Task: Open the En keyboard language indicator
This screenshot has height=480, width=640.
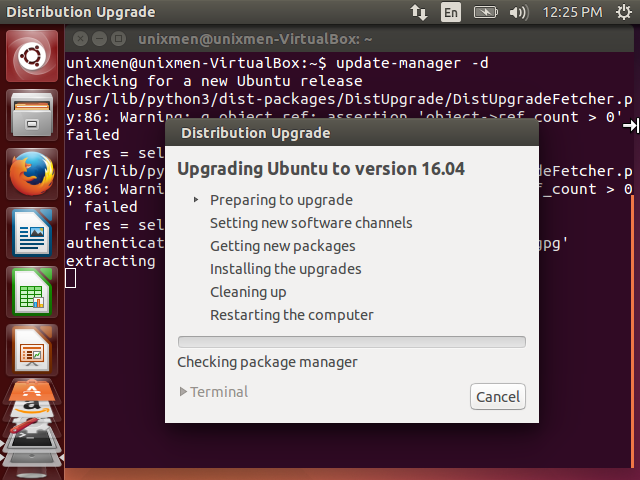Action: [451, 12]
